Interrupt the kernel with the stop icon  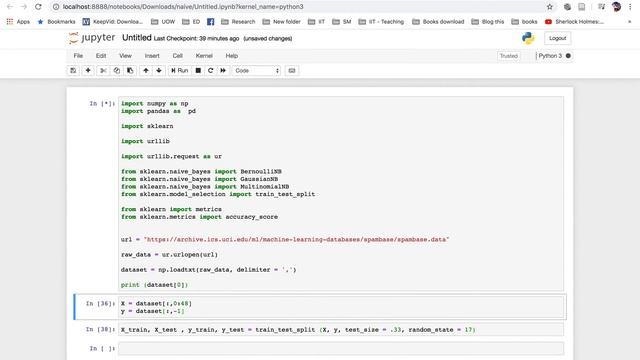tap(198, 71)
